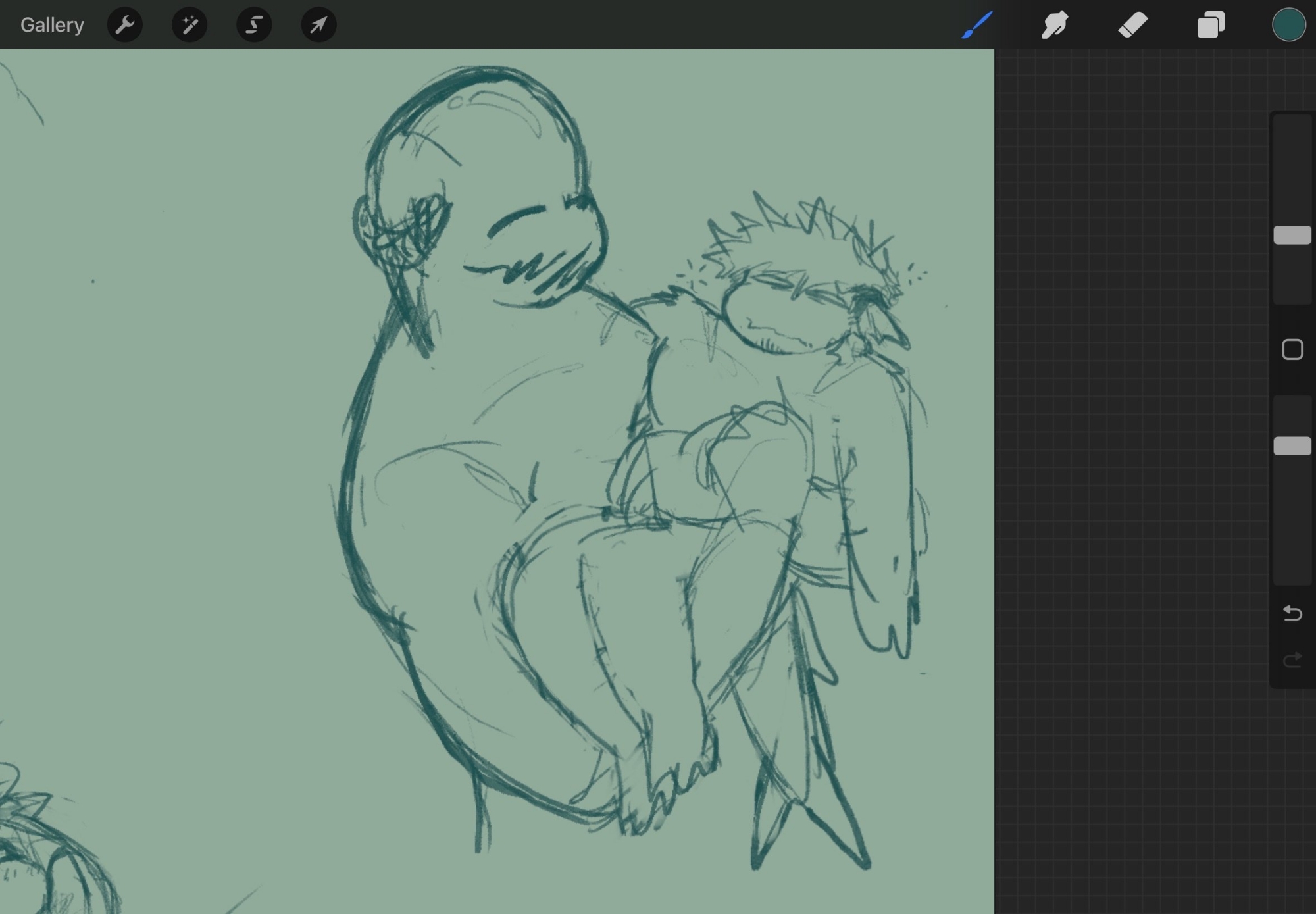Tap the square Modify button in sidebar
The width and height of the screenshot is (1316, 914).
pyautogui.click(x=1292, y=349)
